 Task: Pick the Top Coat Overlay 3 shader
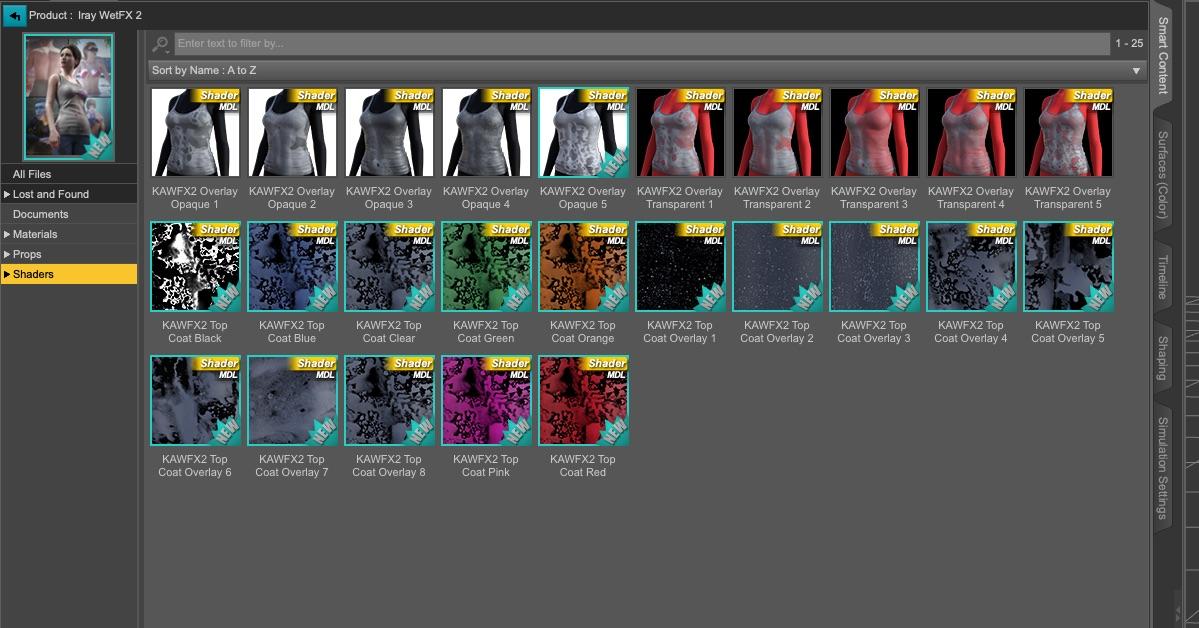click(x=875, y=266)
